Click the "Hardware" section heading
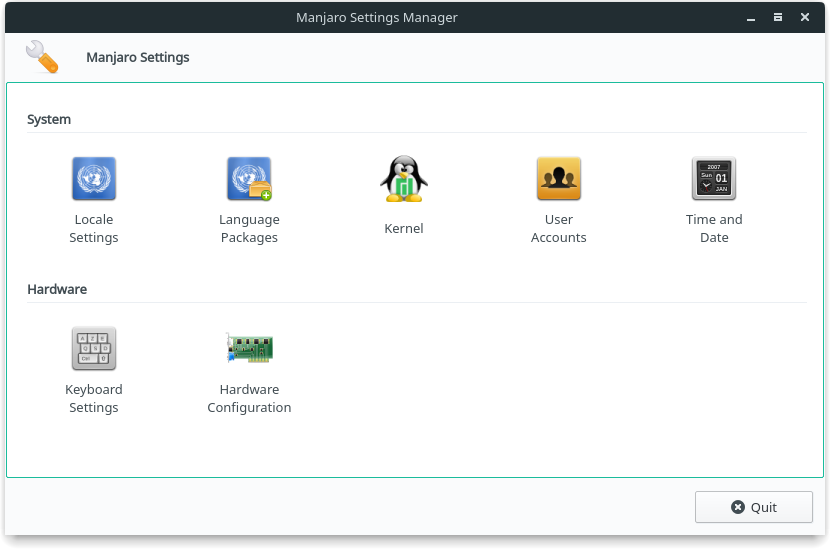Viewport: 830px width, 549px height. (x=57, y=289)
